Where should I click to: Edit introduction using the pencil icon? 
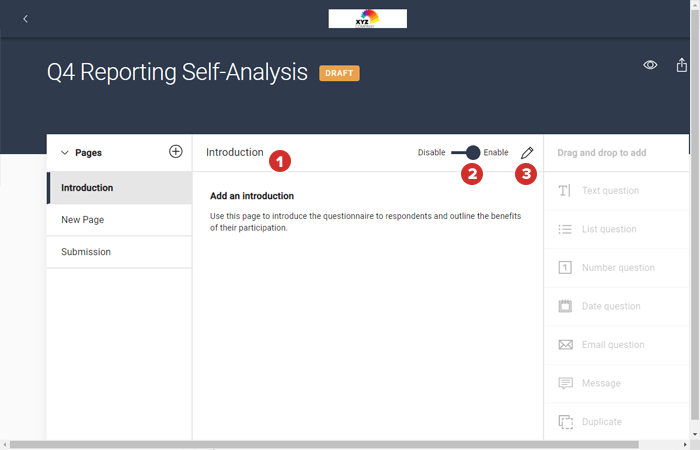(x=527, y=153)
